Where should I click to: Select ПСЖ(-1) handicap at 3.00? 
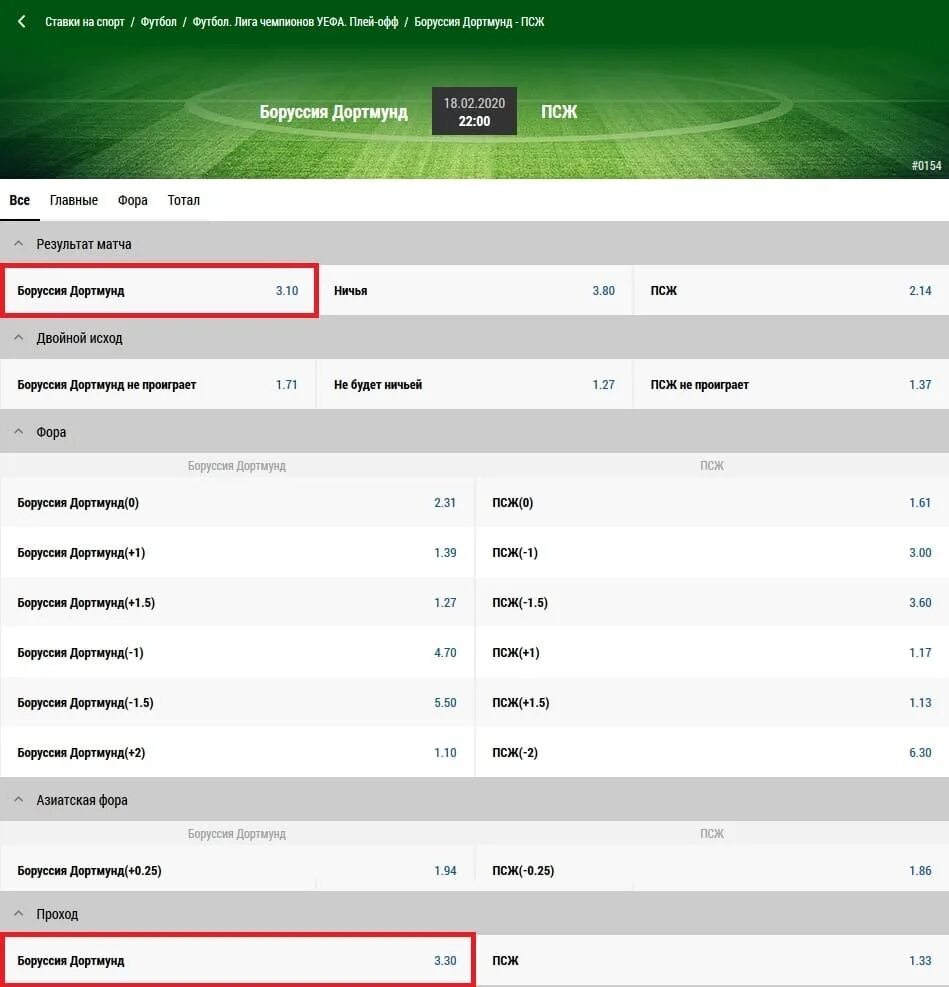click(712, 553)
